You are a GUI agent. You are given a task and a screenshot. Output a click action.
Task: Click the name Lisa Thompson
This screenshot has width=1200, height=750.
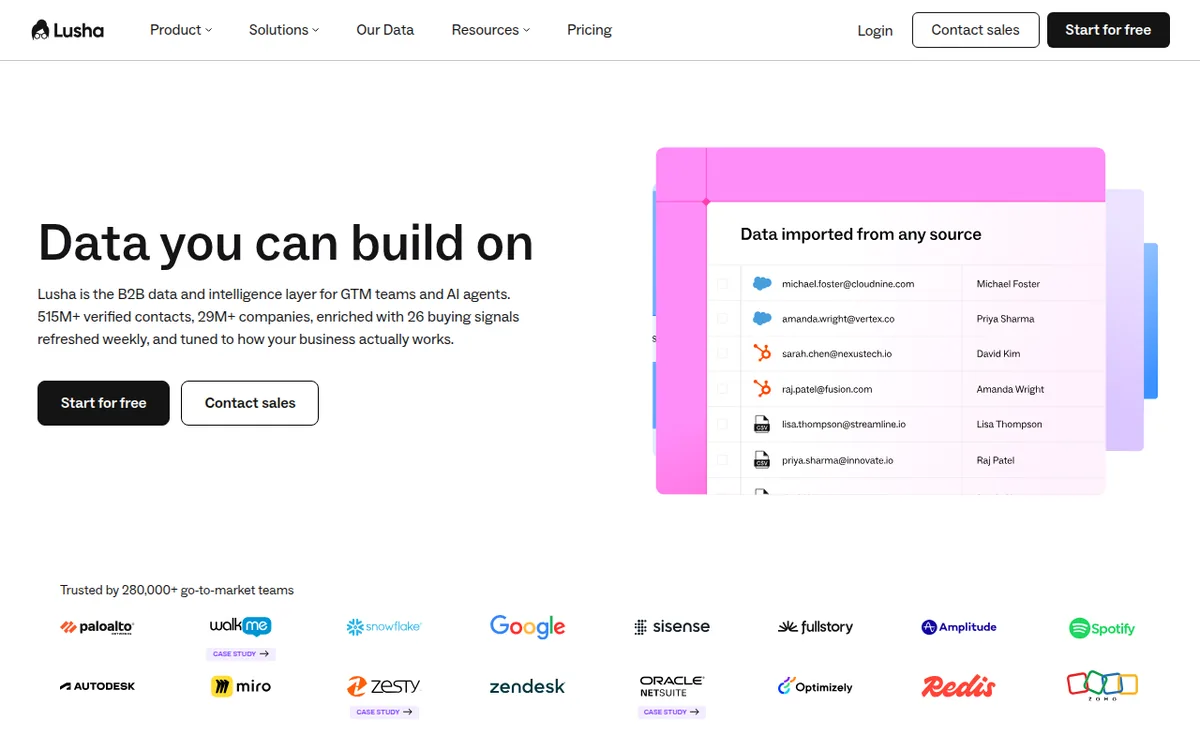pos(1009,424)
